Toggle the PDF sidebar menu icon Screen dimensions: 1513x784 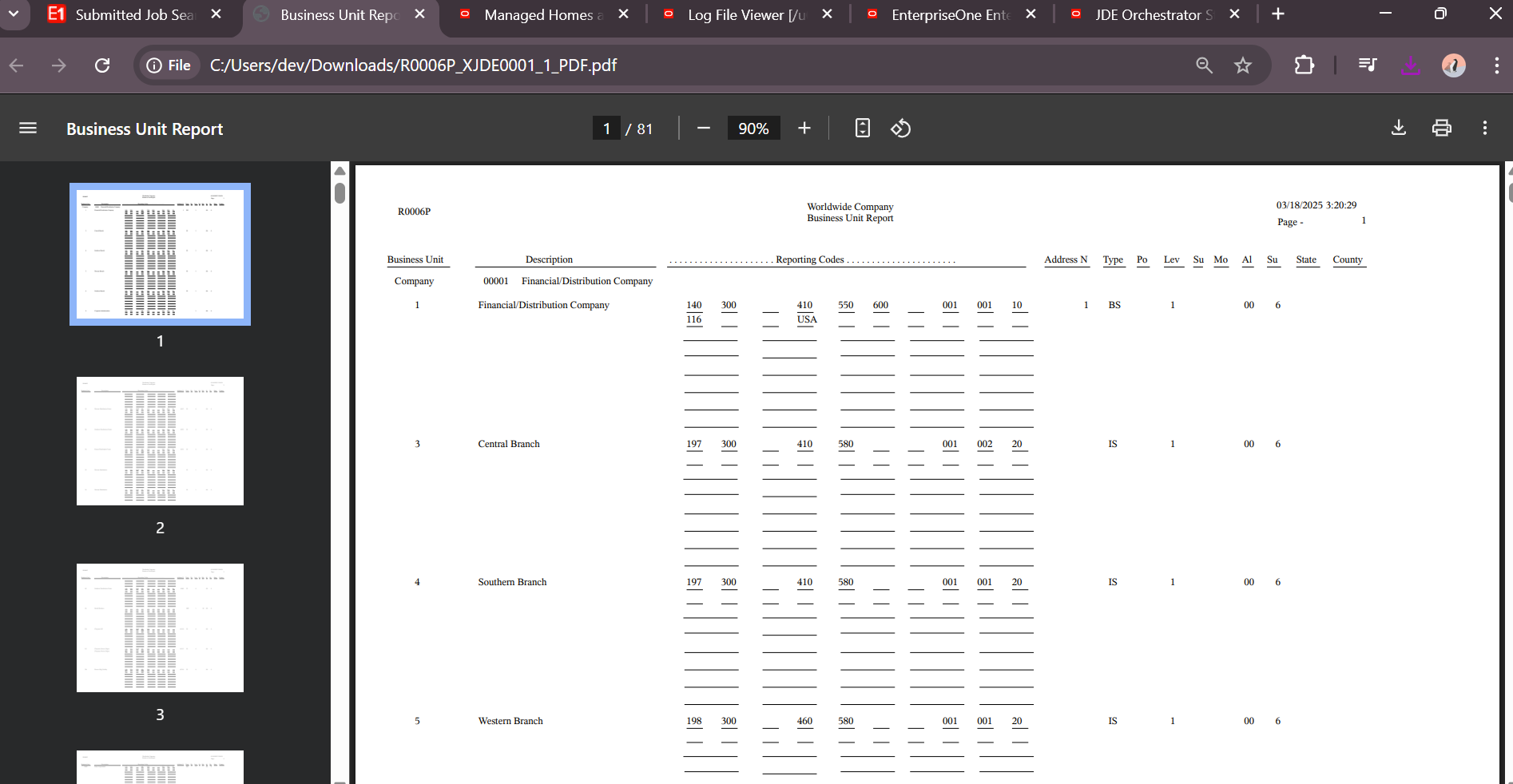28,129
